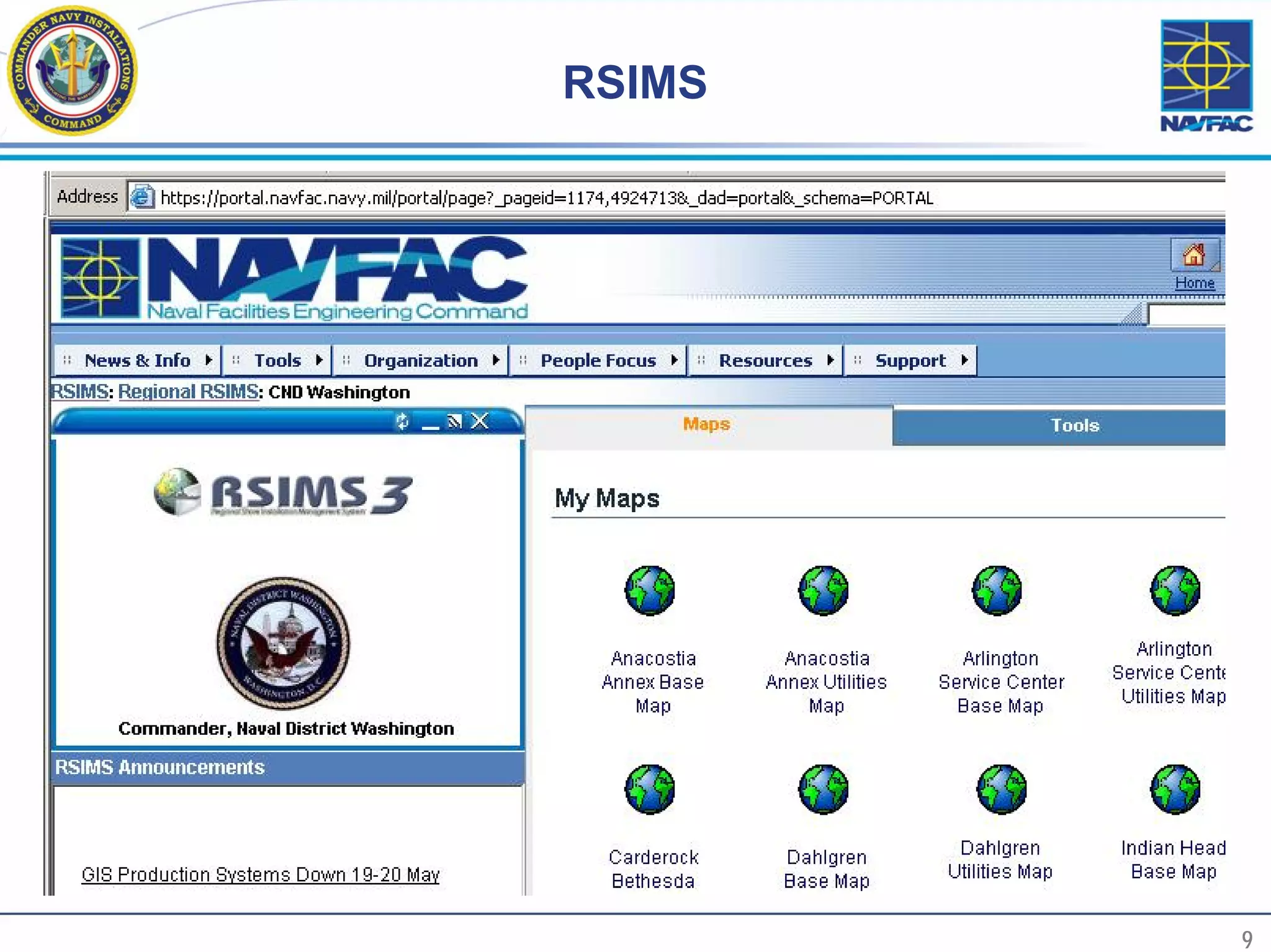Click the page icon in the address bar
Screen dimensions: 1271x952
(143, 197)
